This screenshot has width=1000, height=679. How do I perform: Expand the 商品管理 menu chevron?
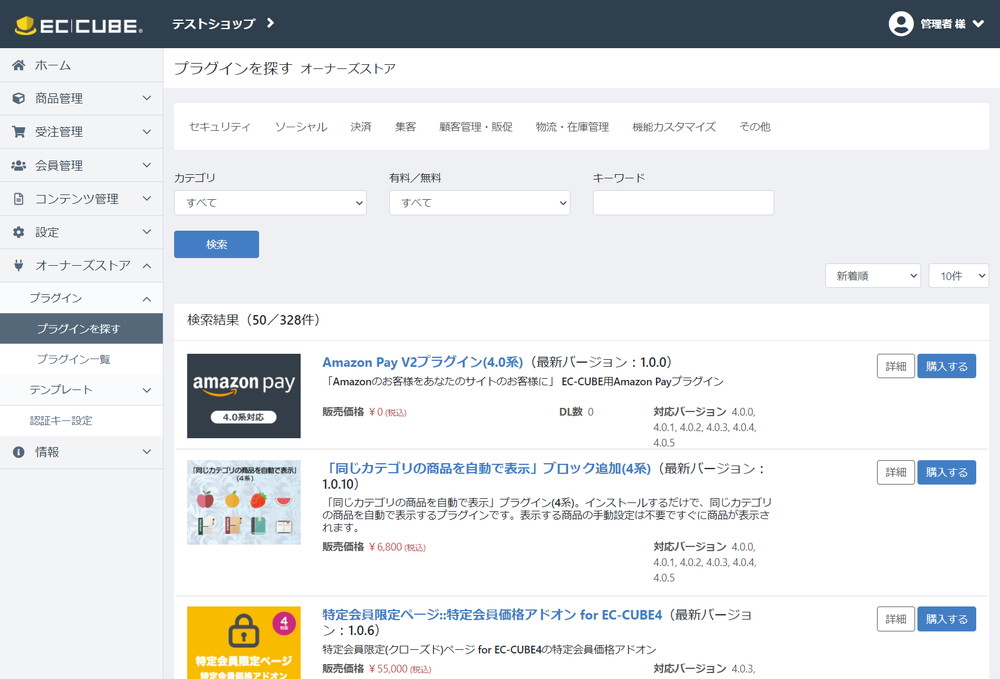click(x=147, y=98)
